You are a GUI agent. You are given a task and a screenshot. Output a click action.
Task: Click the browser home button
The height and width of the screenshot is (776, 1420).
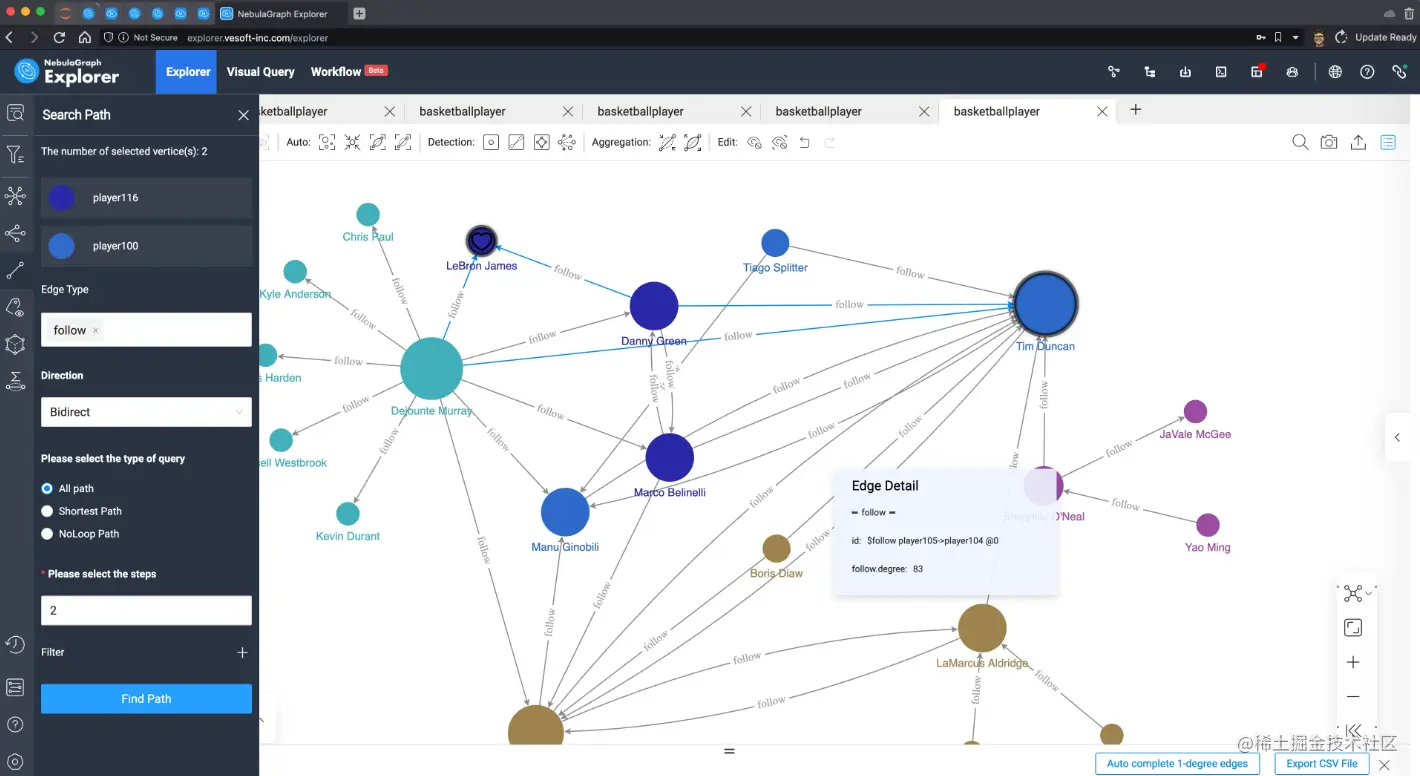point(85,37)
